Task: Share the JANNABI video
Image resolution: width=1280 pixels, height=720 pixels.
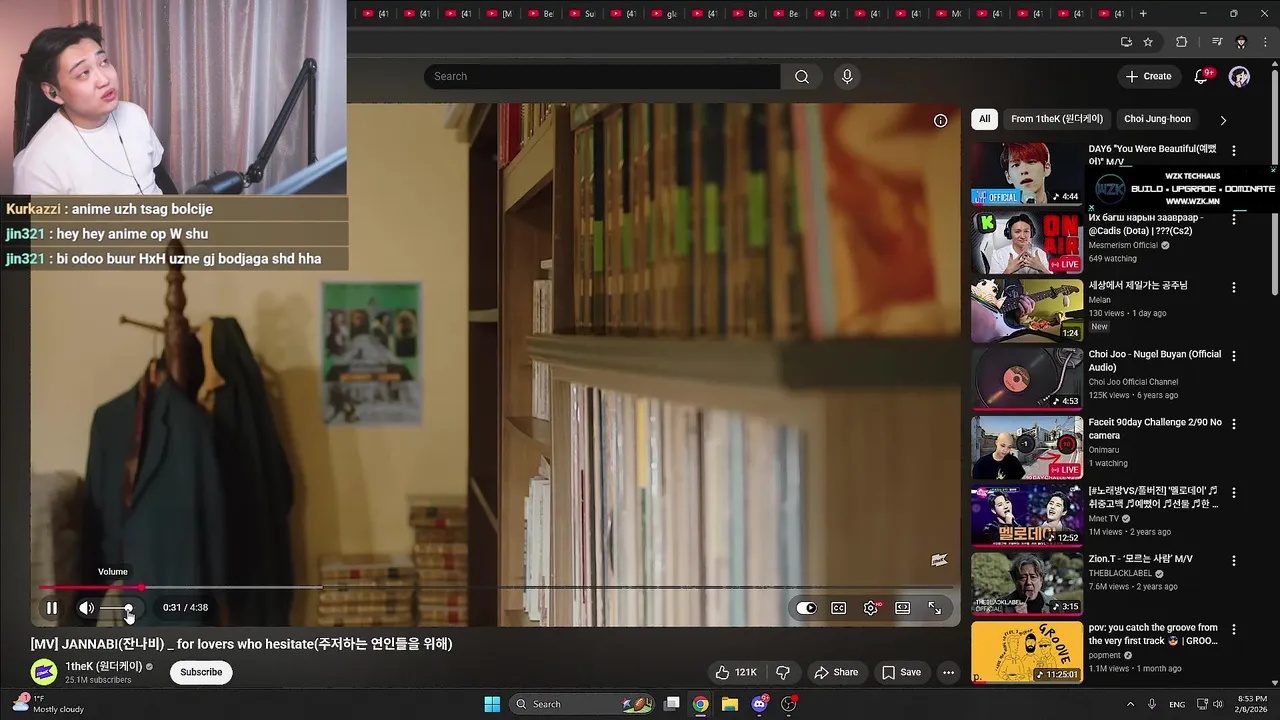Action: coord(836,672)
